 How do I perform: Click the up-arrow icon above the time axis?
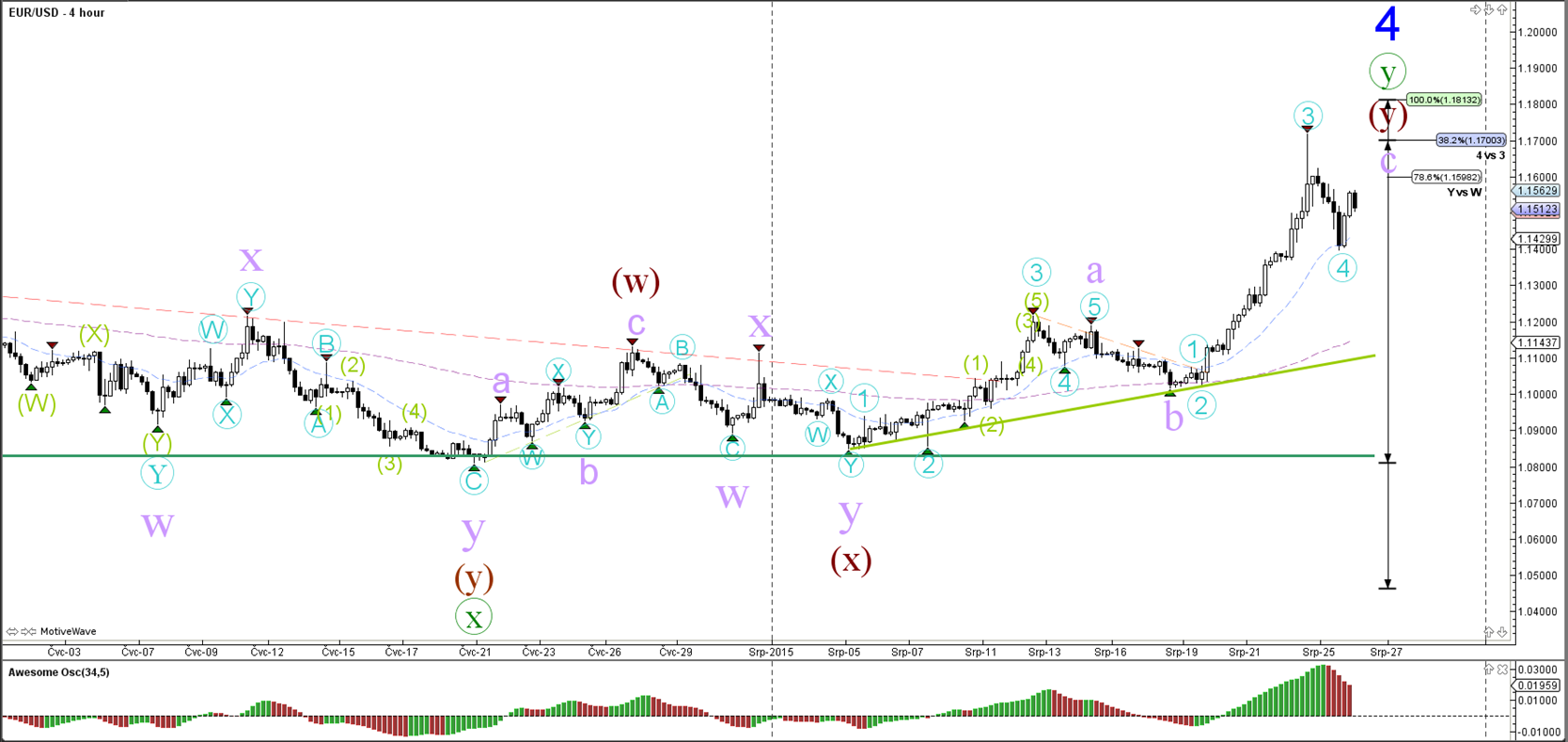click(1489, 632)
